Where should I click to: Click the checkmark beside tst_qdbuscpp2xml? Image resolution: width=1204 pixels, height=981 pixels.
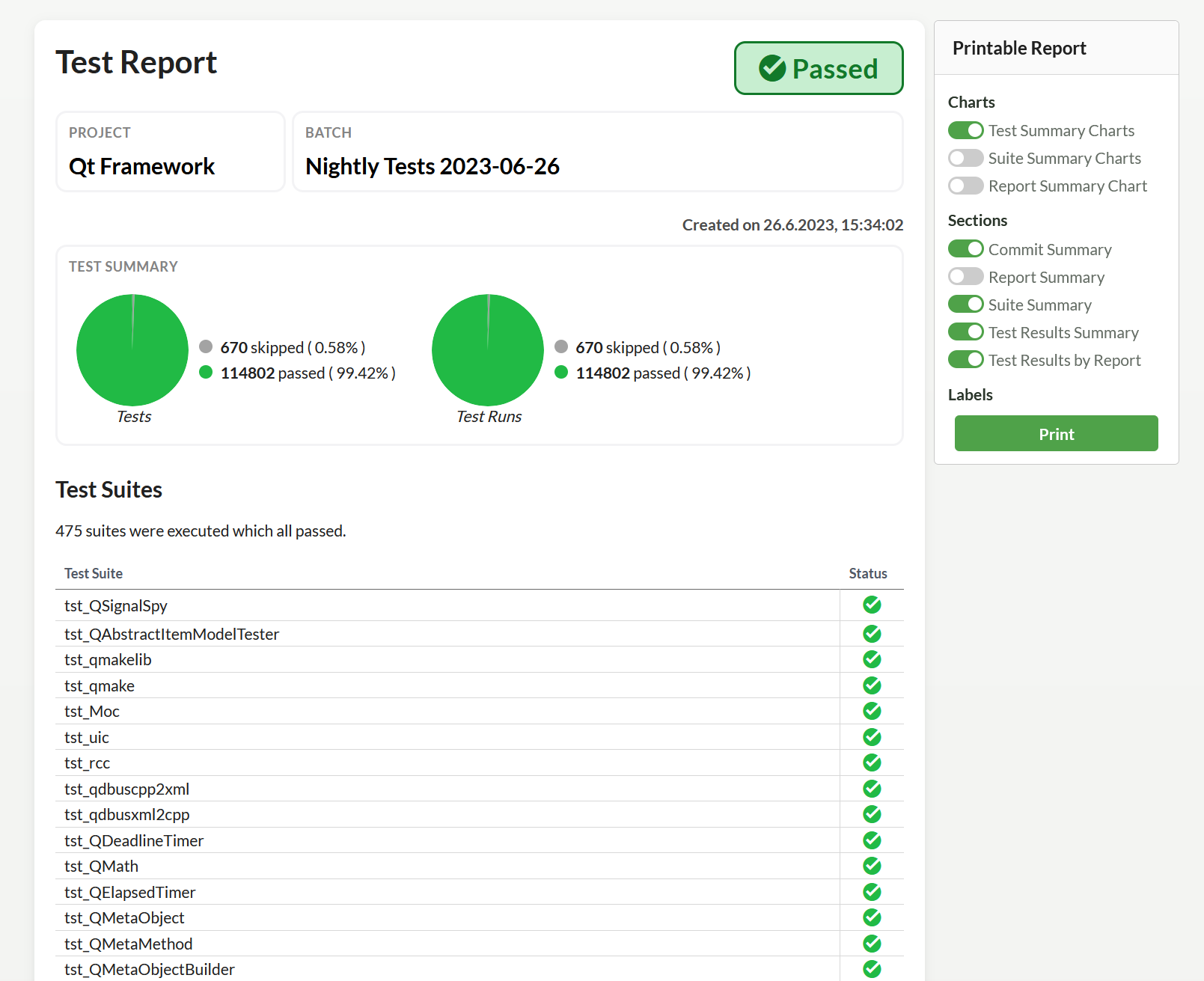(x=871, y=788)
